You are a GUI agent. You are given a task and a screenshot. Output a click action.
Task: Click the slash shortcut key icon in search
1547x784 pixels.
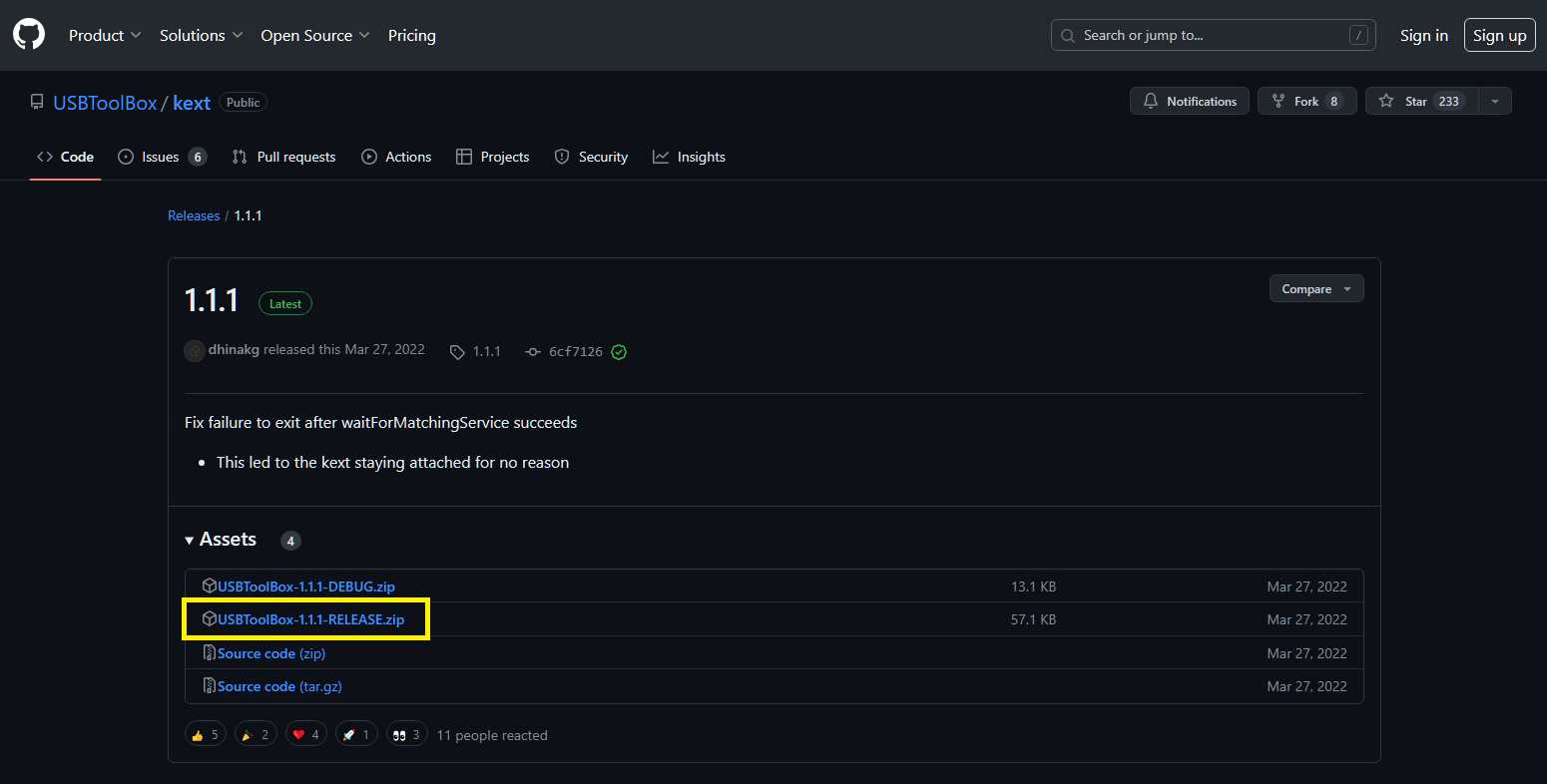coord(1358,35)
